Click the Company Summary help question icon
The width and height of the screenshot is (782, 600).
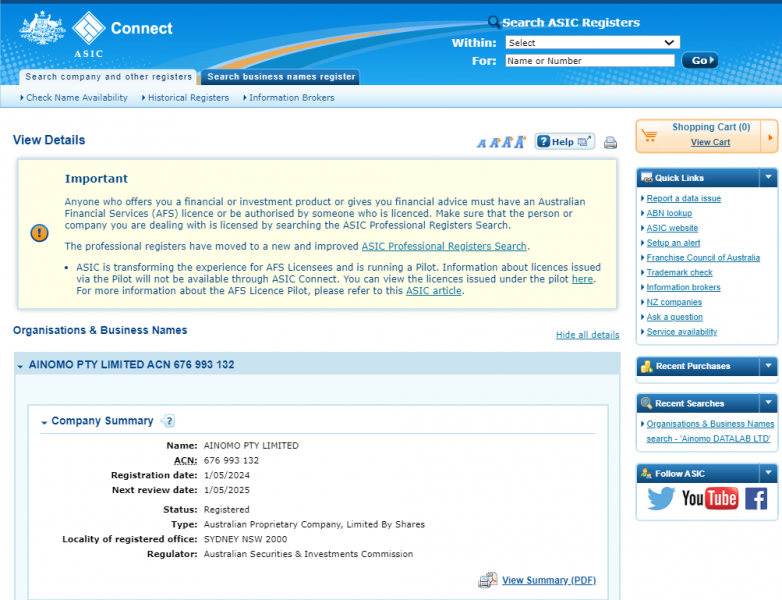(168, 421)
